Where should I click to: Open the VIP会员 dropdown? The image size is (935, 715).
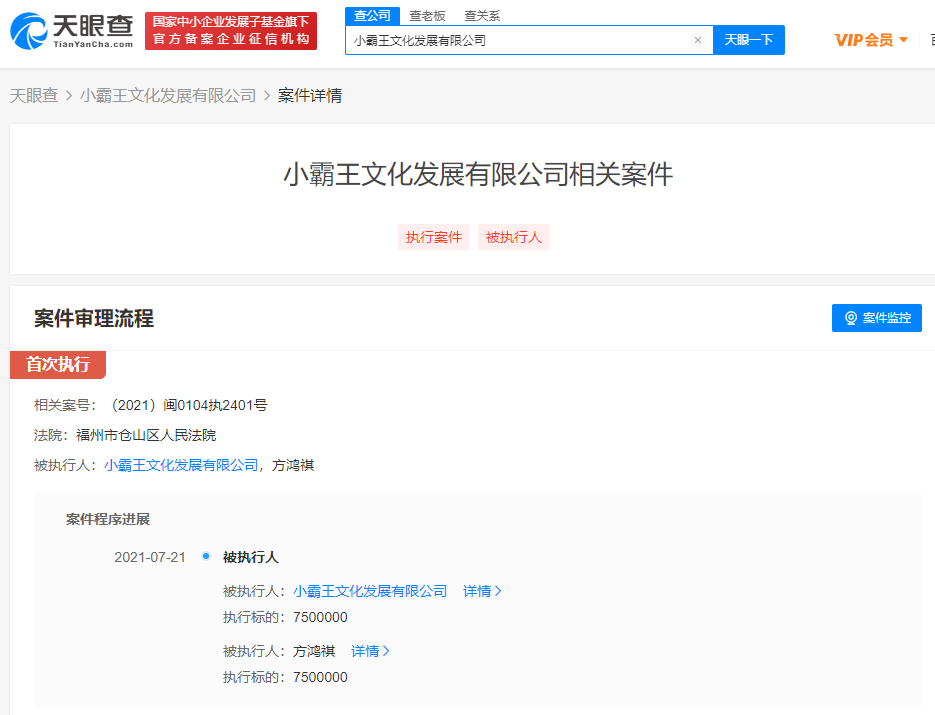pos(871,40)
